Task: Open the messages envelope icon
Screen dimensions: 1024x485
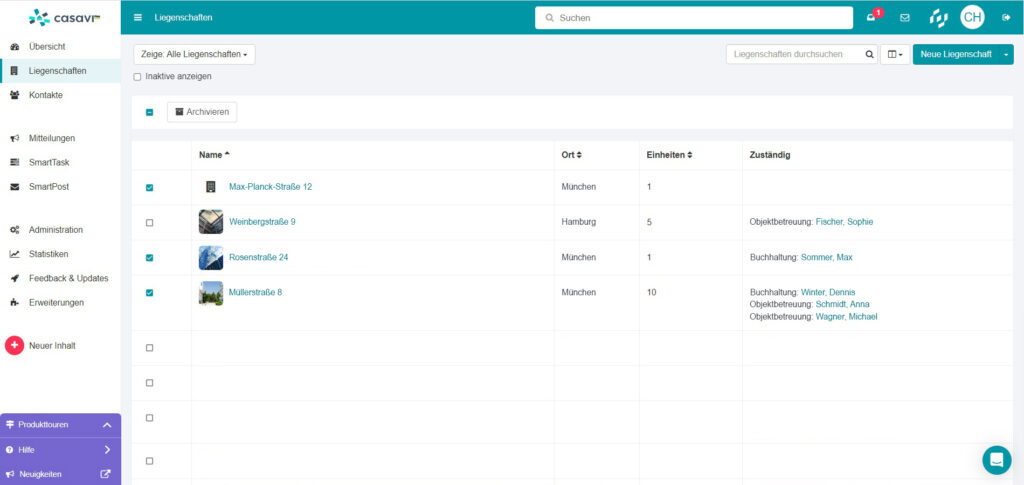Action: coord(905,17)
